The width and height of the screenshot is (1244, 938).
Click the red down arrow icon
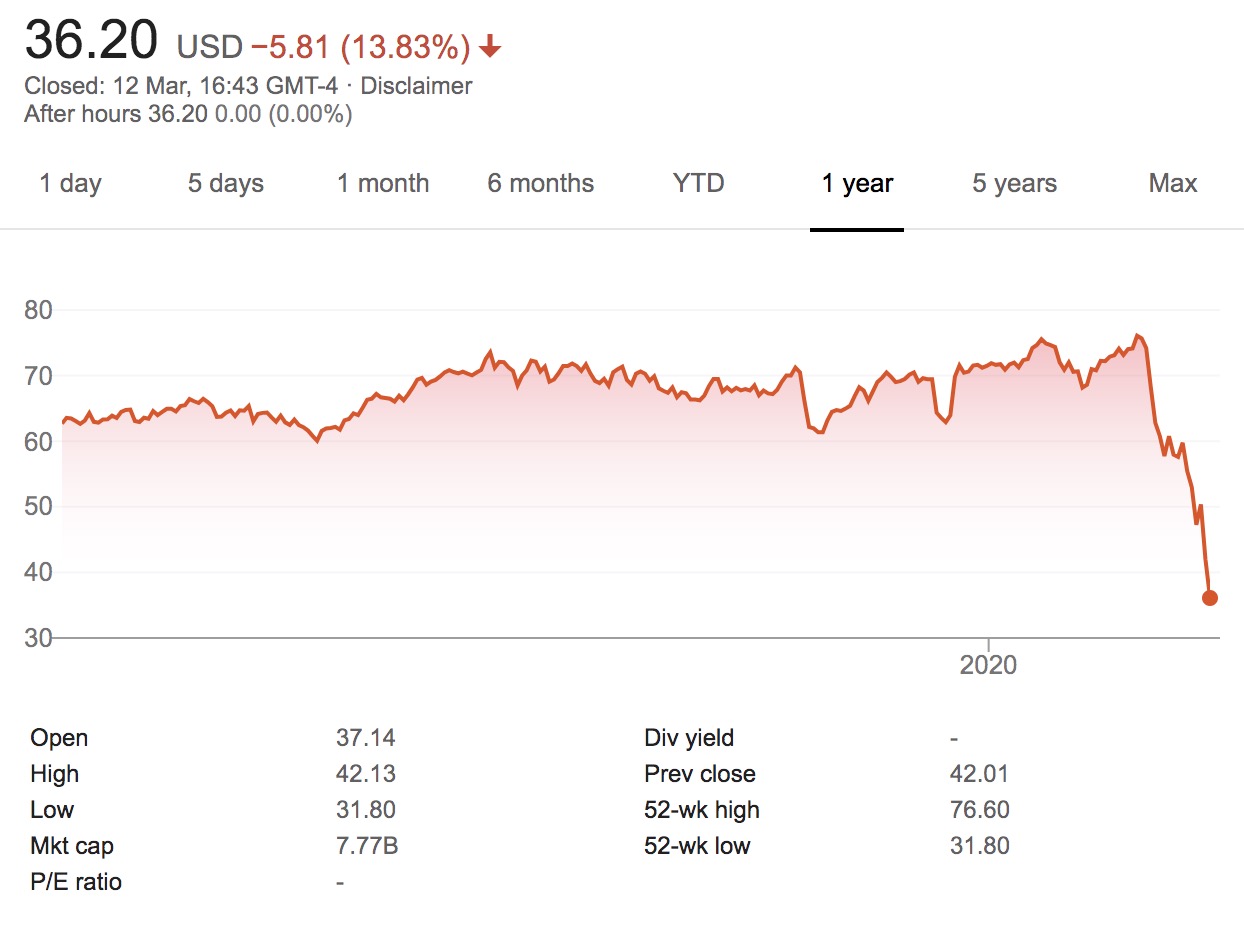(490, 47)
